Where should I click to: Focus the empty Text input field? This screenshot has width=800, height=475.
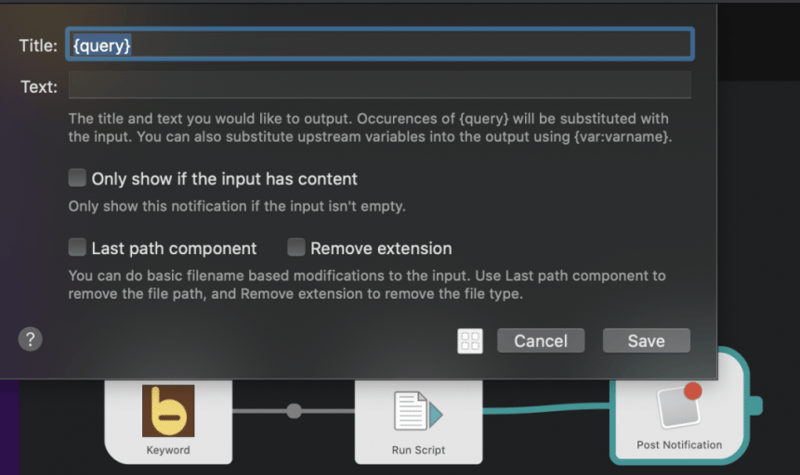tap(380, 86)
